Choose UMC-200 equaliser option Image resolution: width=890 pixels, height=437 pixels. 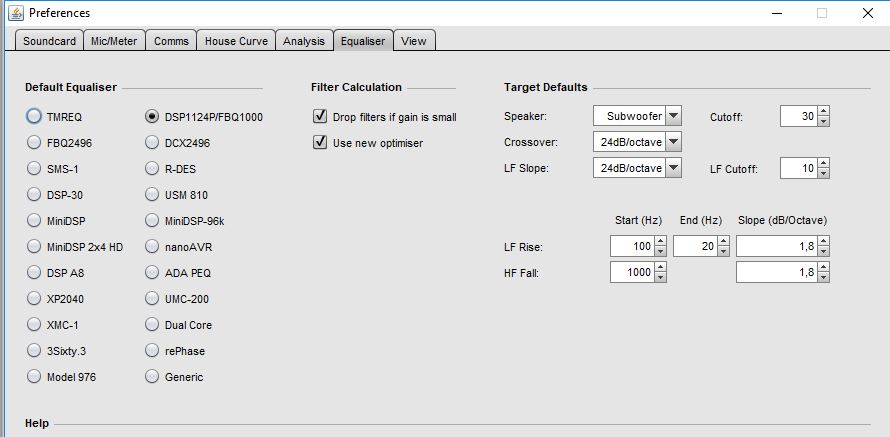coord(152,299)
